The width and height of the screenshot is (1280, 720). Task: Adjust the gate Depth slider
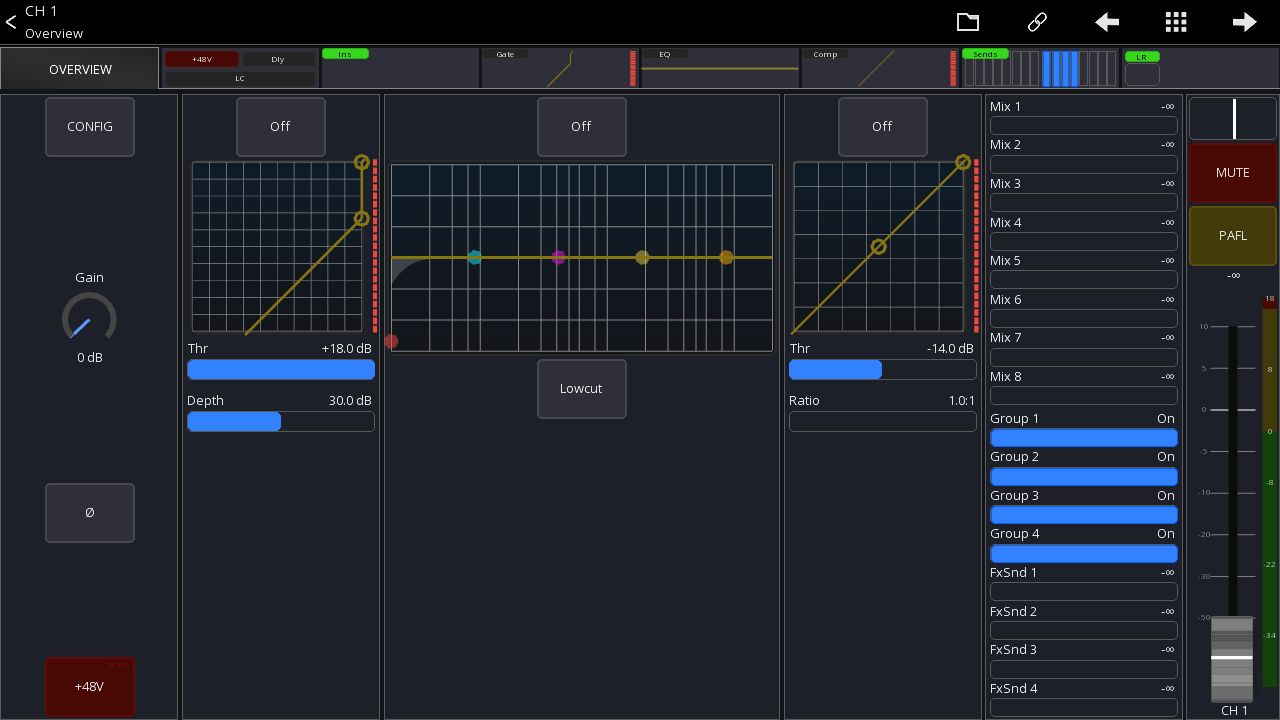[x=281, y=422]
